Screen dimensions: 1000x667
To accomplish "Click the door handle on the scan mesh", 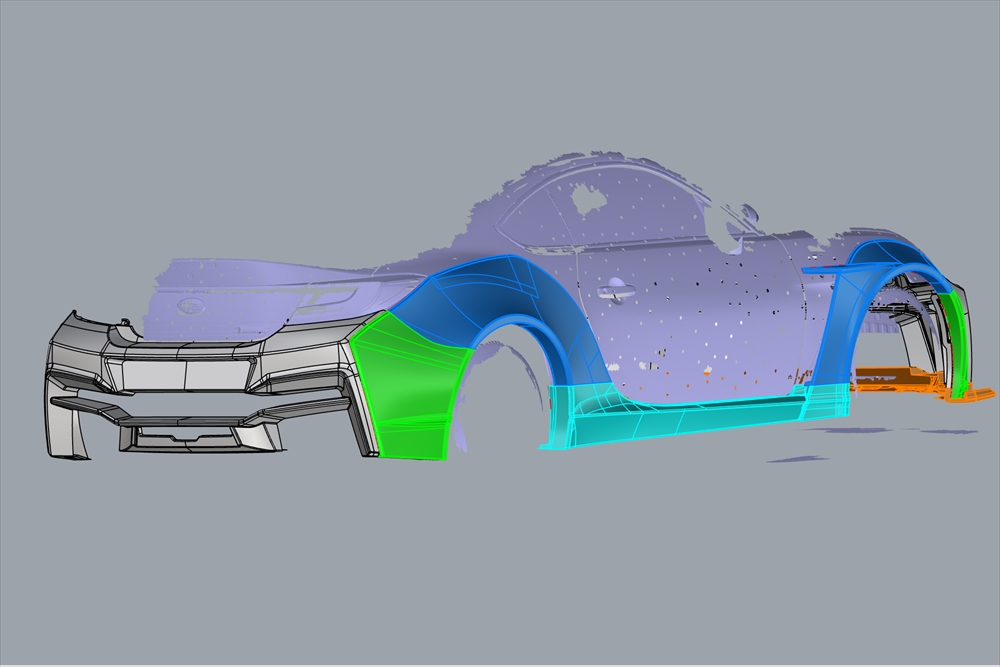I will pos(614,291).
